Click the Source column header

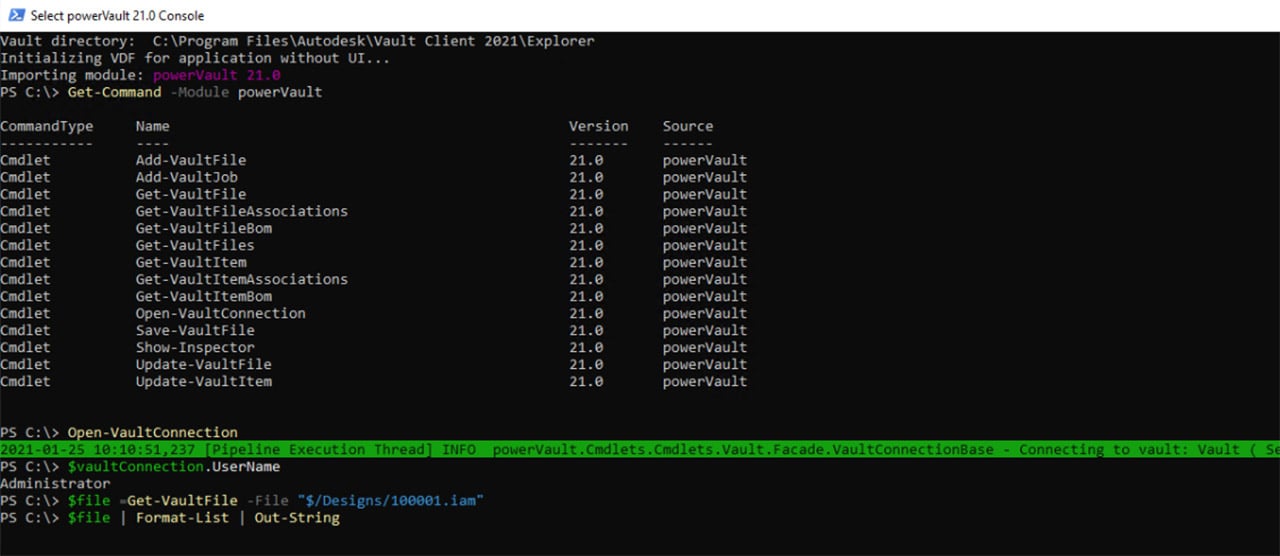pos(687,126)
